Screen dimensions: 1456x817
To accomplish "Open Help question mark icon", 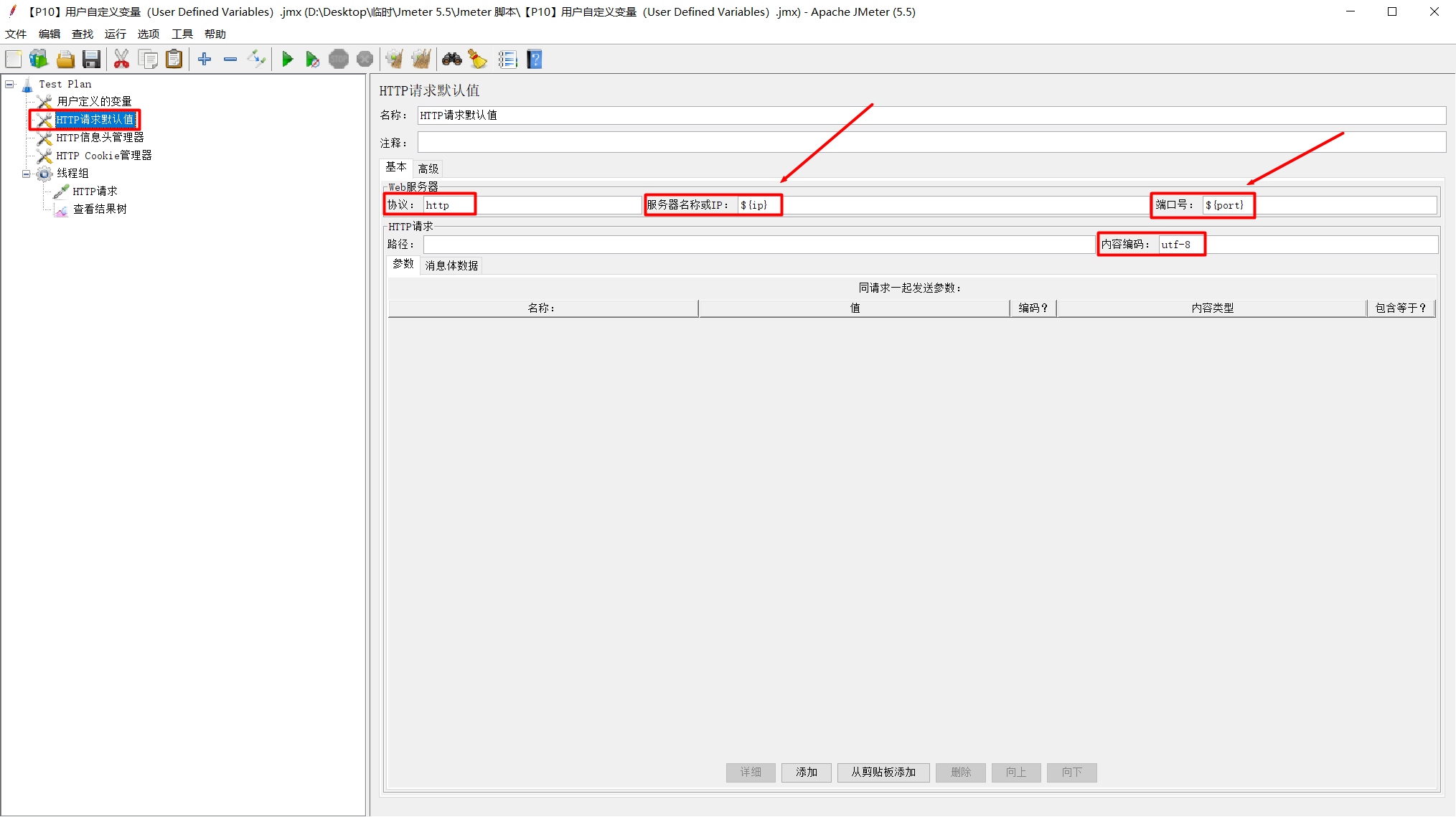I will [535, 60].
